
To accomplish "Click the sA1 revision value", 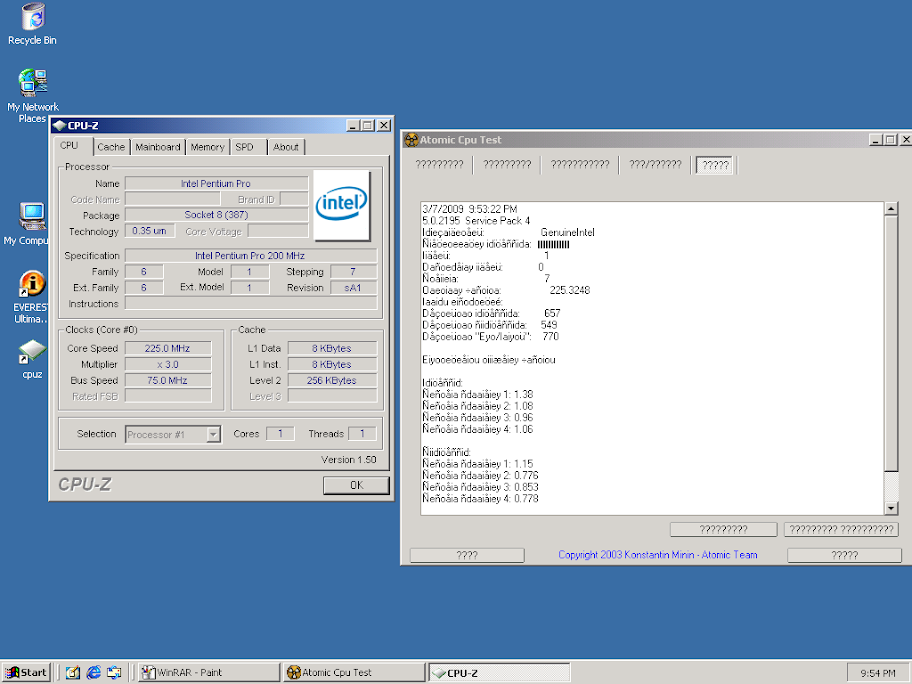I will click(x=353, y=288).
